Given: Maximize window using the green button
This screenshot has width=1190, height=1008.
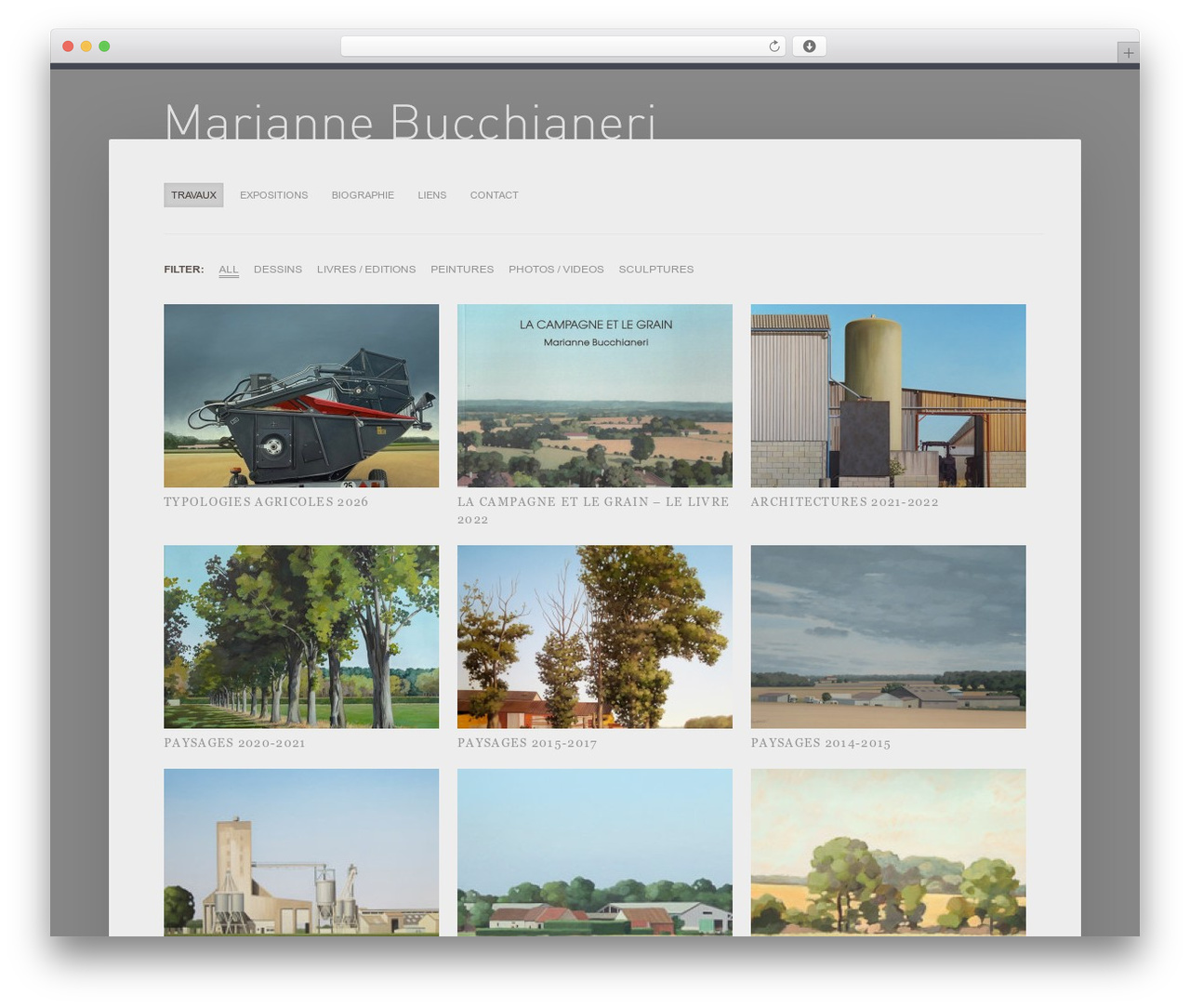Looking at the screenshot, I should point(104,46).
